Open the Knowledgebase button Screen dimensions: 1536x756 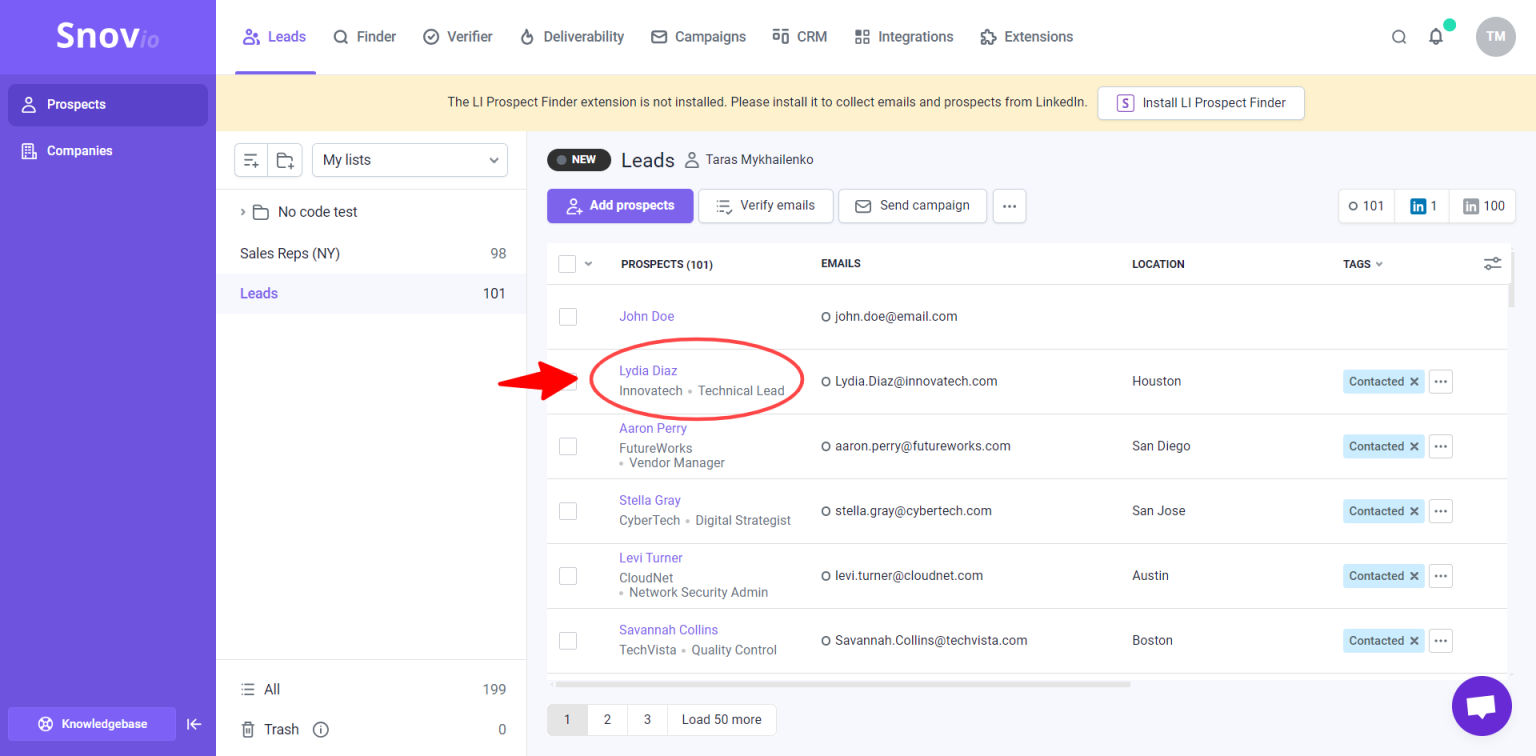(x=92, y=724)
